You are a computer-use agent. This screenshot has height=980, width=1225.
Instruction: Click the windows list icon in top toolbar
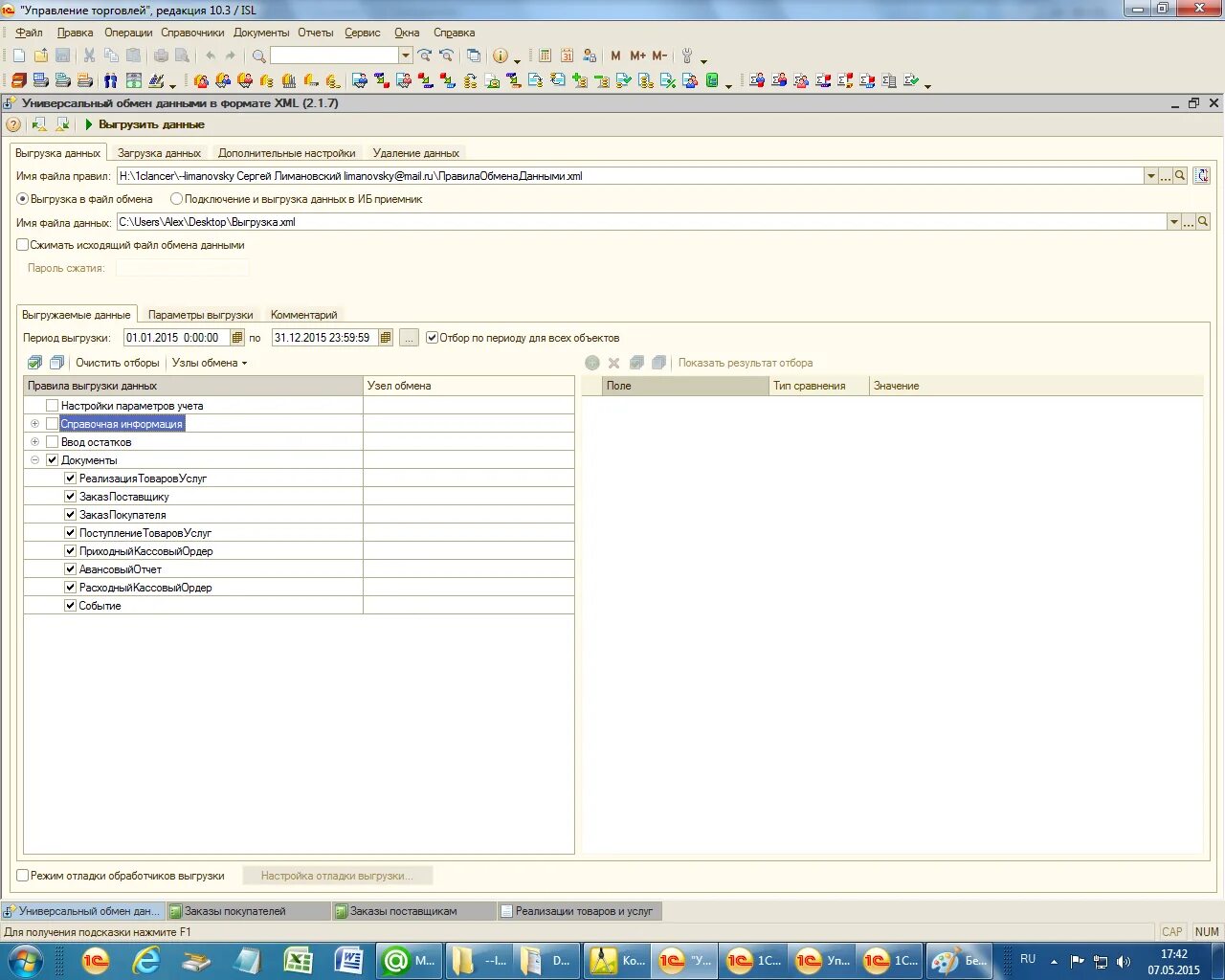(x=474, y=56)
